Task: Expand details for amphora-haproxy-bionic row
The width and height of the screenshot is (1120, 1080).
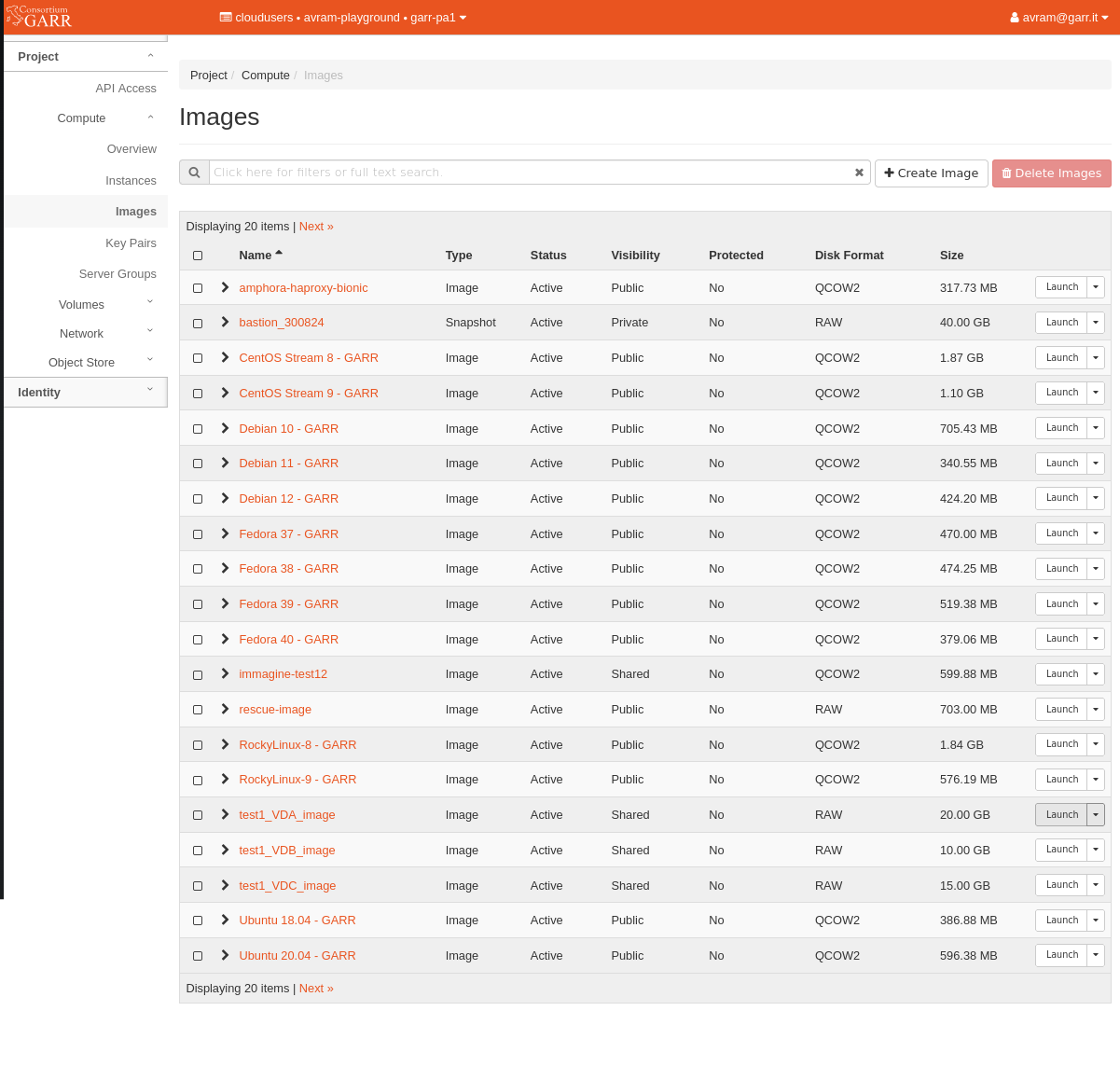Action: tap(225, 287)
